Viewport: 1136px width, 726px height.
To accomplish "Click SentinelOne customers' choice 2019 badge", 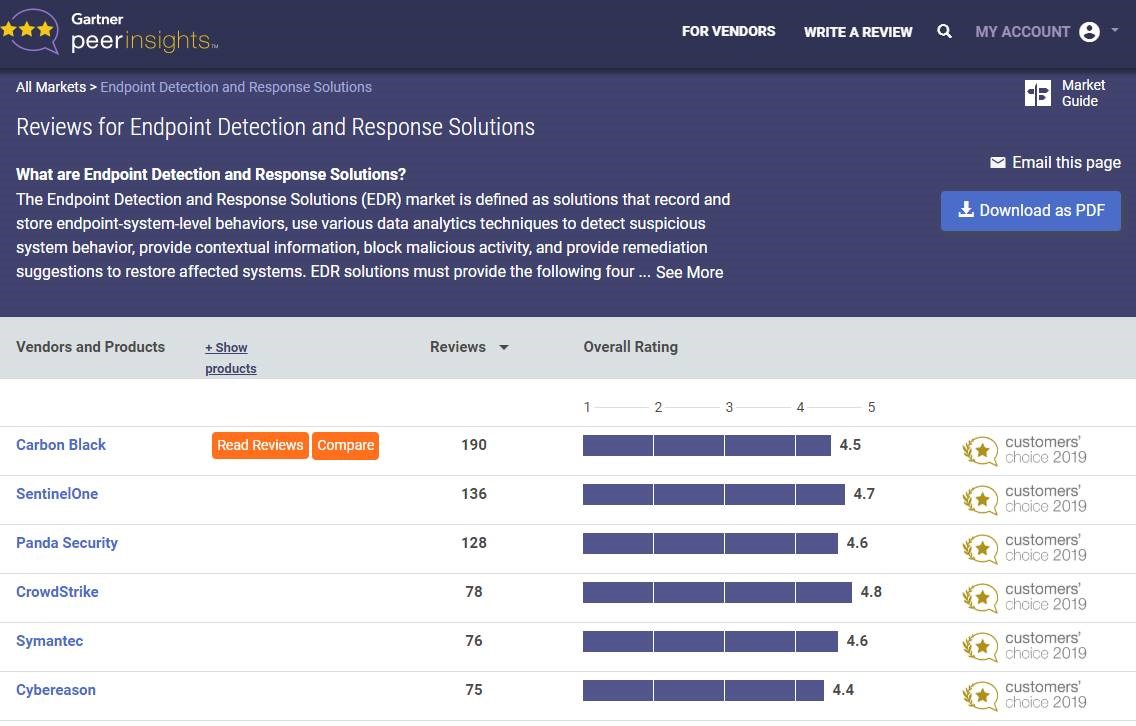I will click(x=1024, y=499).
